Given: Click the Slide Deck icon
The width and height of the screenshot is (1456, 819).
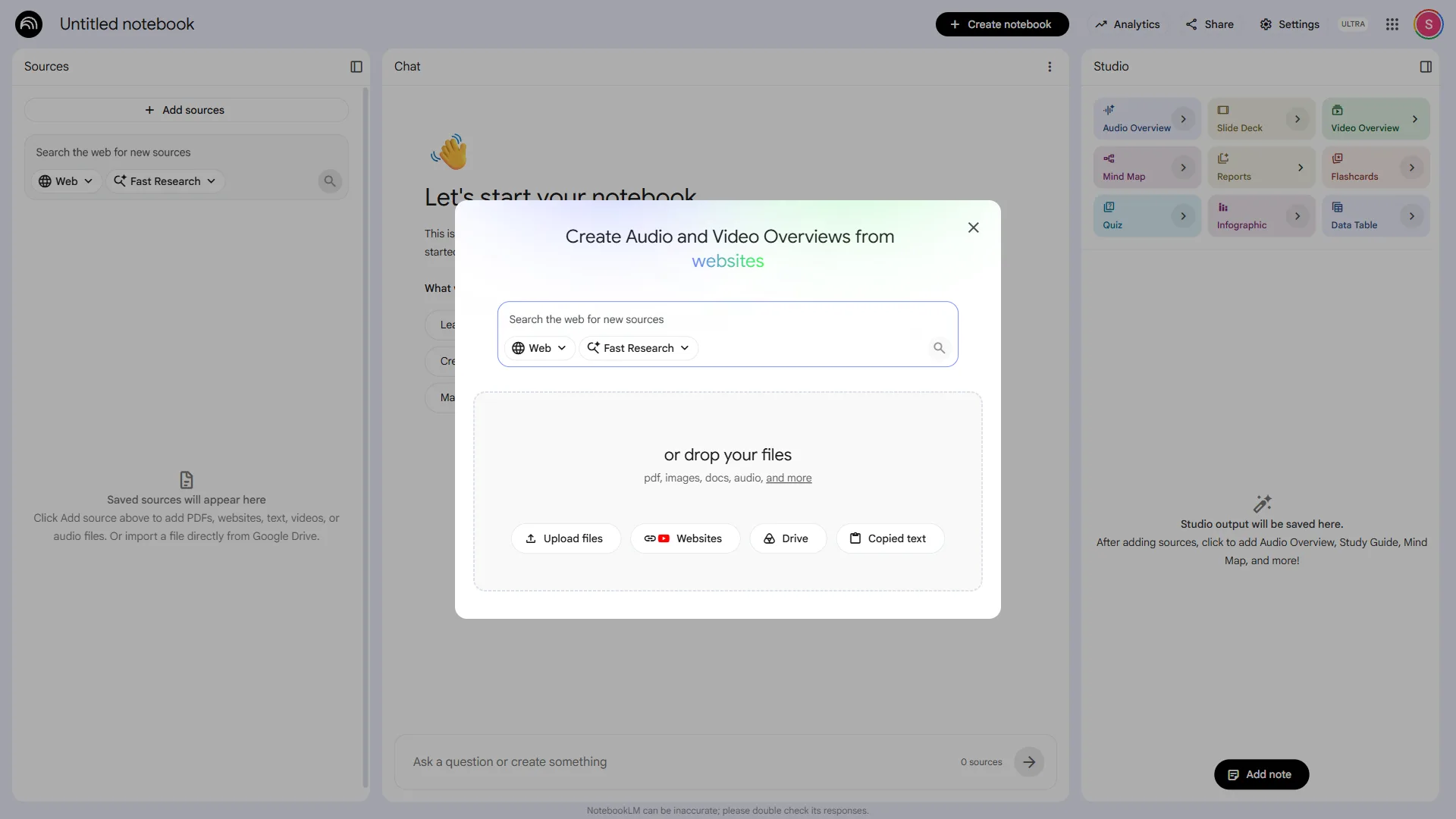Looking at the screenshot, I should pos(1223,110).
